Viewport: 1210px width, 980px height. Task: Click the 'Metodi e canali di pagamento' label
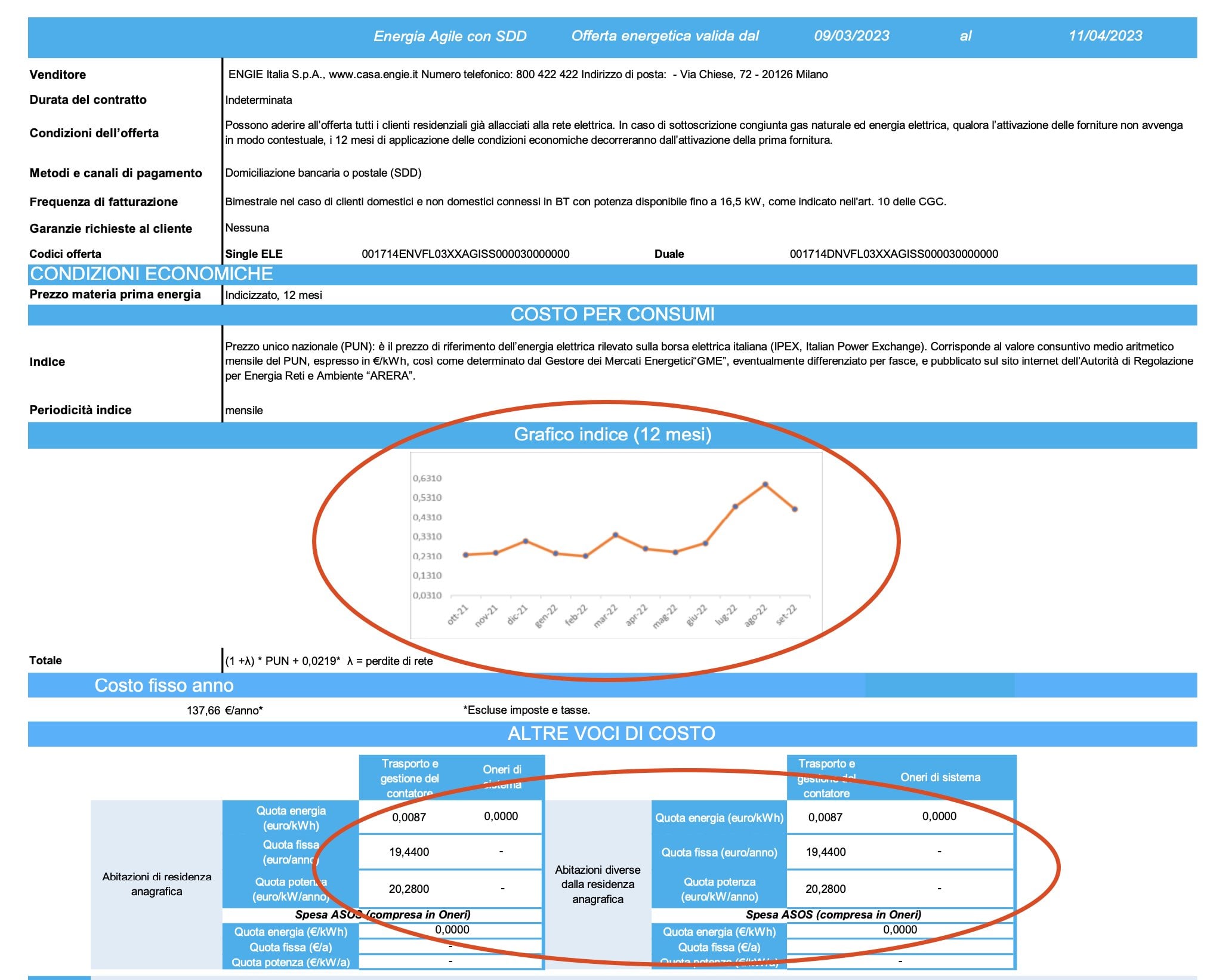point(116,173)
